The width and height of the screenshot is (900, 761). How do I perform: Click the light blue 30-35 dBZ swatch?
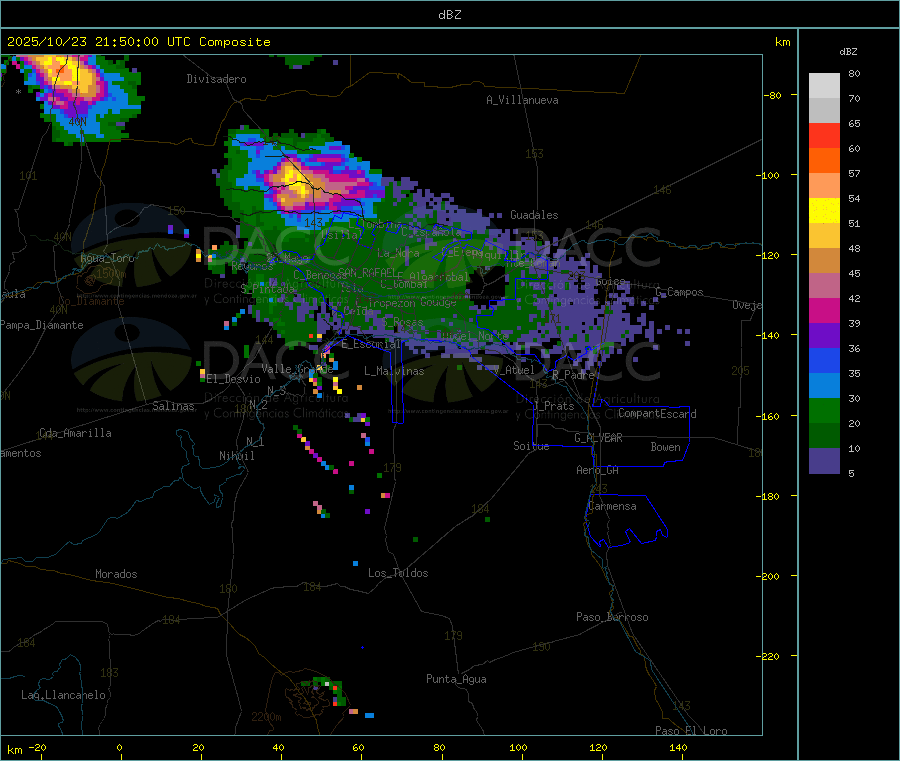(824, 386)
